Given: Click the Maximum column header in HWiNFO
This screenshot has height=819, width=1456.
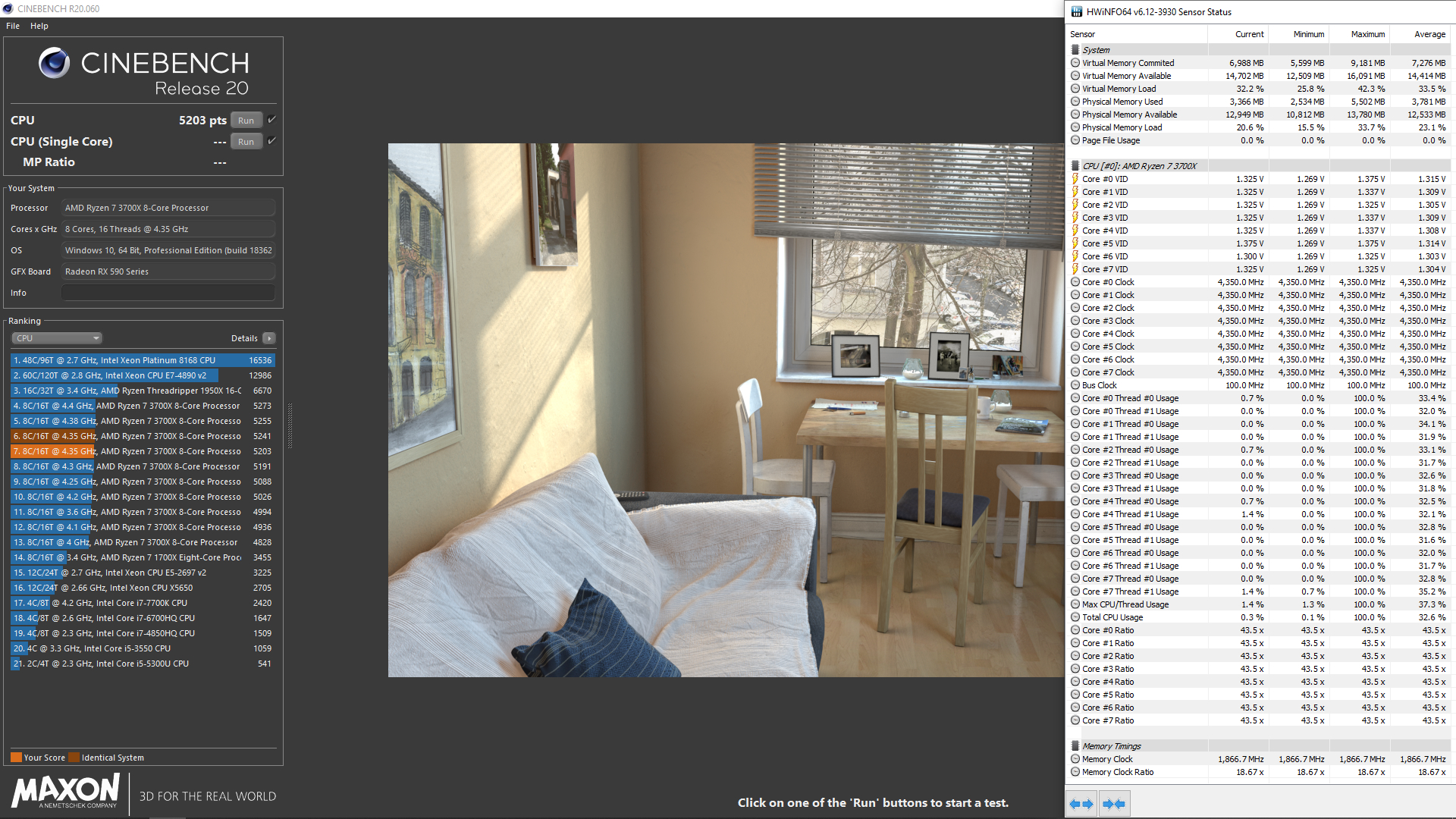Looking at the screenshot, I should pos(1367,34).
